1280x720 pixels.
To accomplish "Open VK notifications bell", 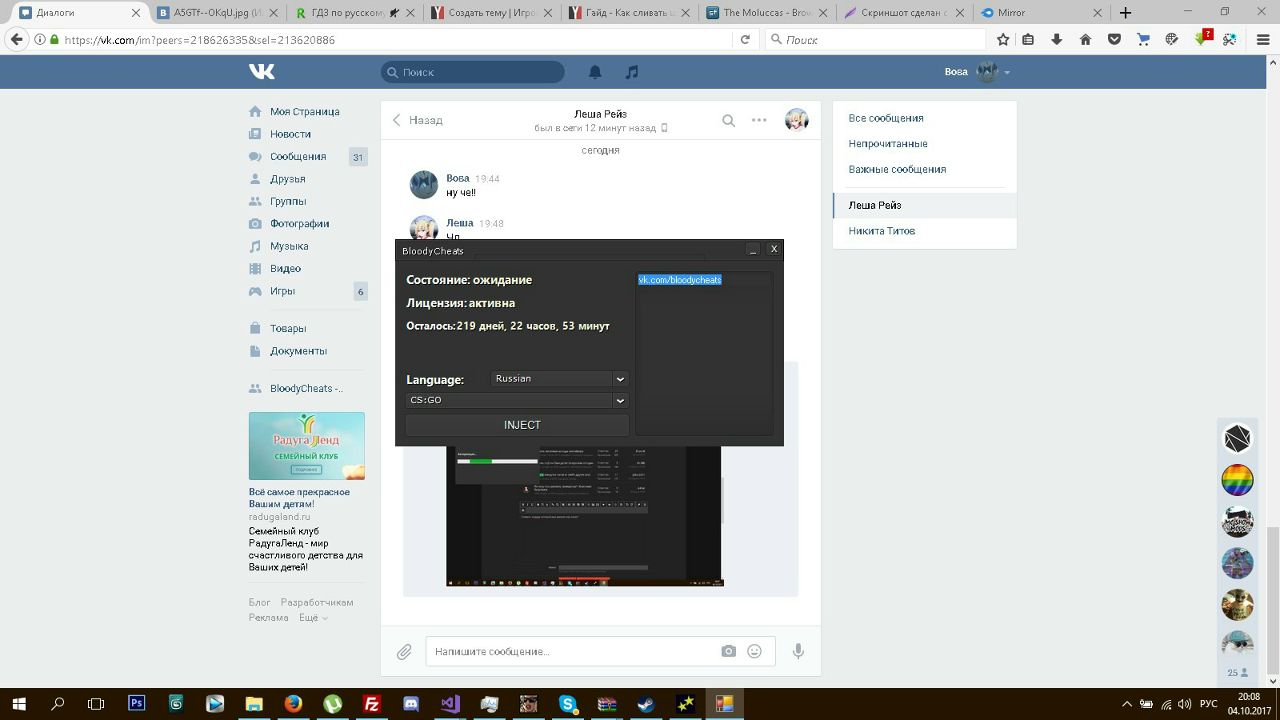I will 595,72.
